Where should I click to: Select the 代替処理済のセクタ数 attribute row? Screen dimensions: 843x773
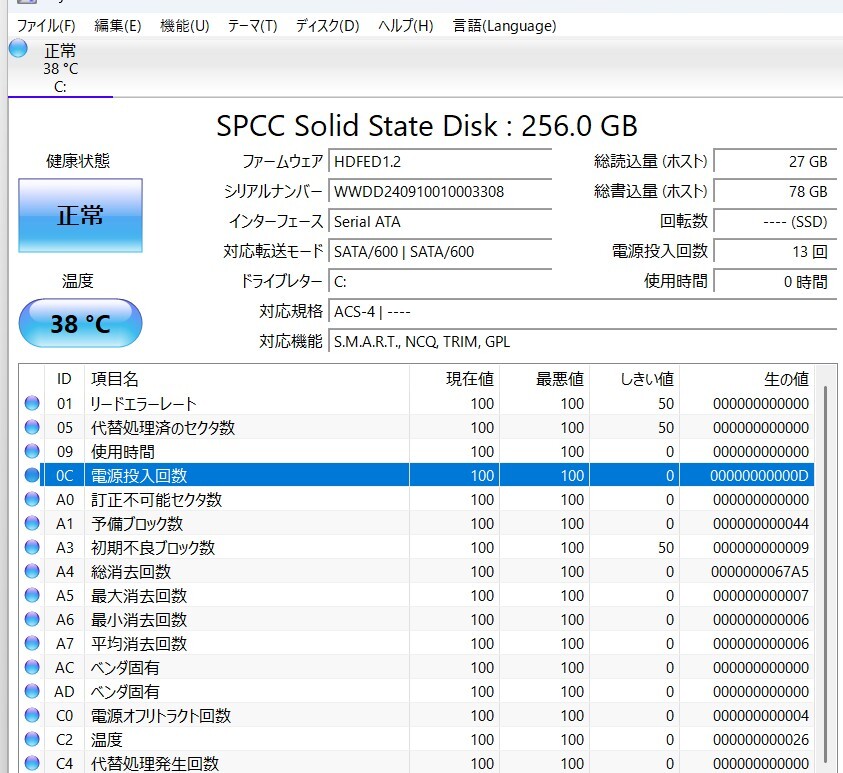(x=417, y=427)
